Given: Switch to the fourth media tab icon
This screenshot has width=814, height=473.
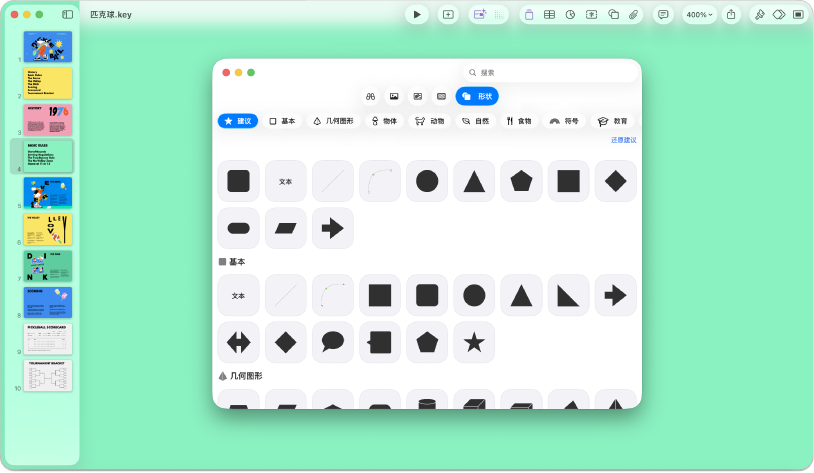Looking at the screenshot, I should (441, 96).
